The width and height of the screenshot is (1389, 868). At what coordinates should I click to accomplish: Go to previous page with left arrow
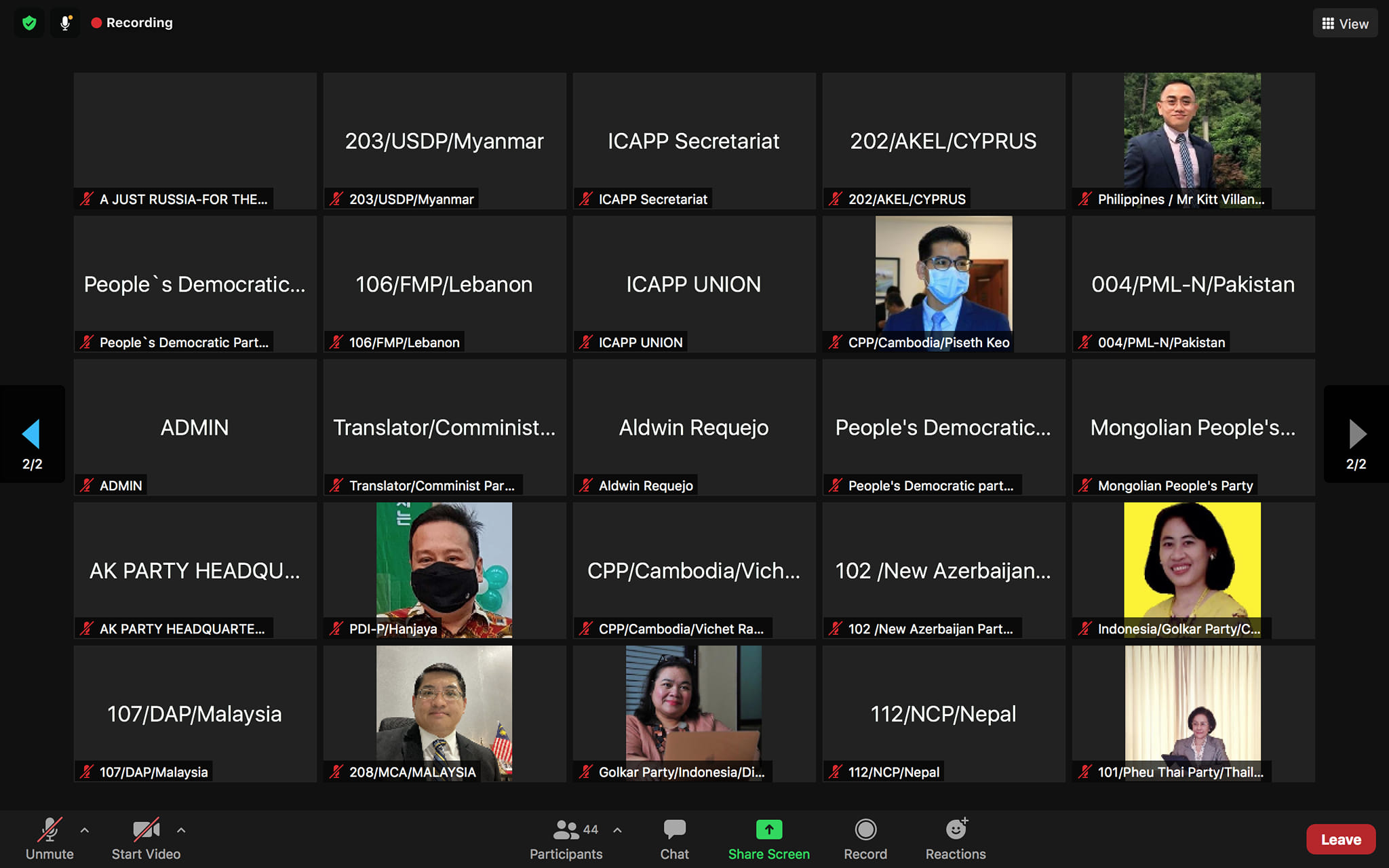point(32,434)
